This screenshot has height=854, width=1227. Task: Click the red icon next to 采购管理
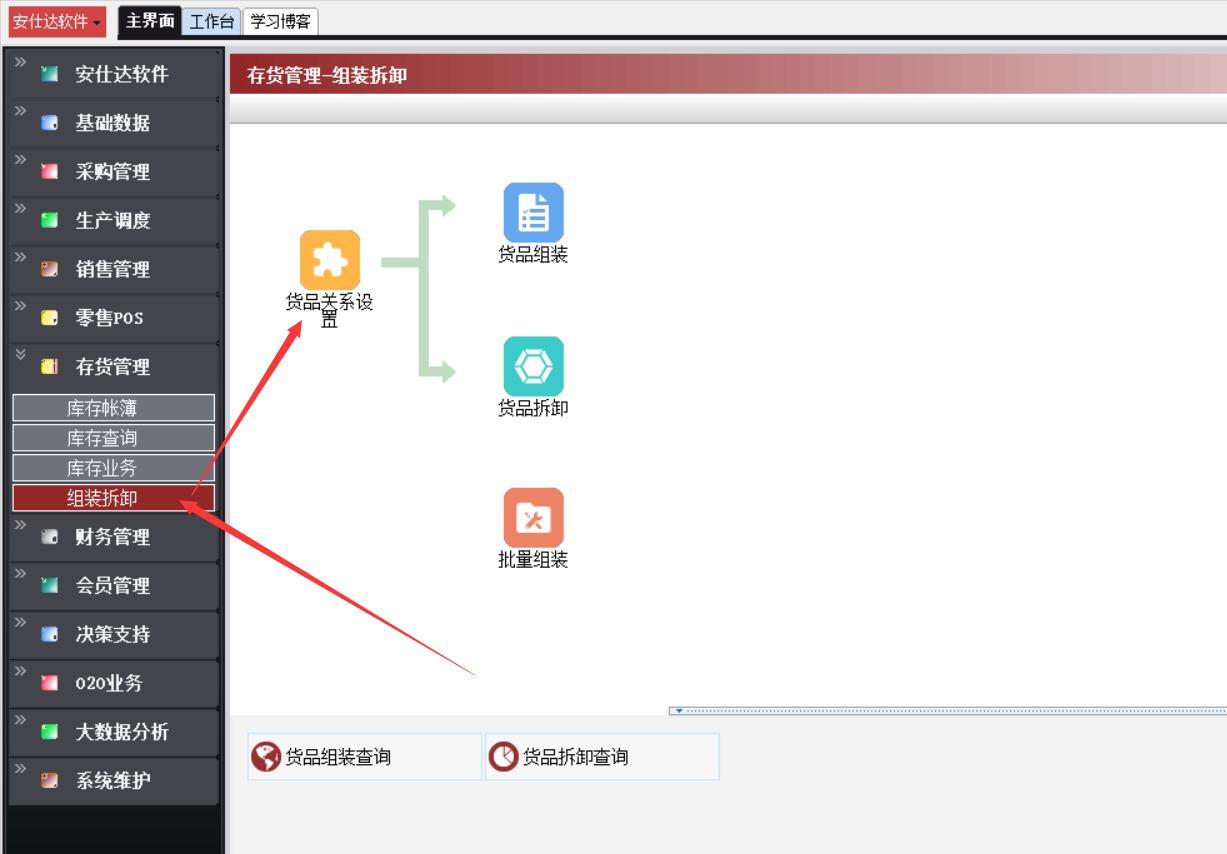(49, 172)
